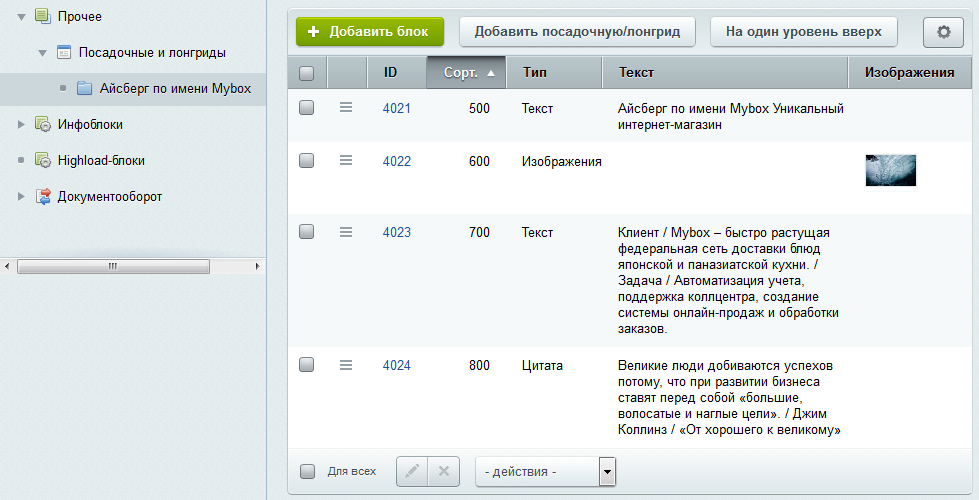Check the select-all checkbox in table header
The height and width of the screenshot is (500, 979).
pyautogui.click(x=307, y=73)
